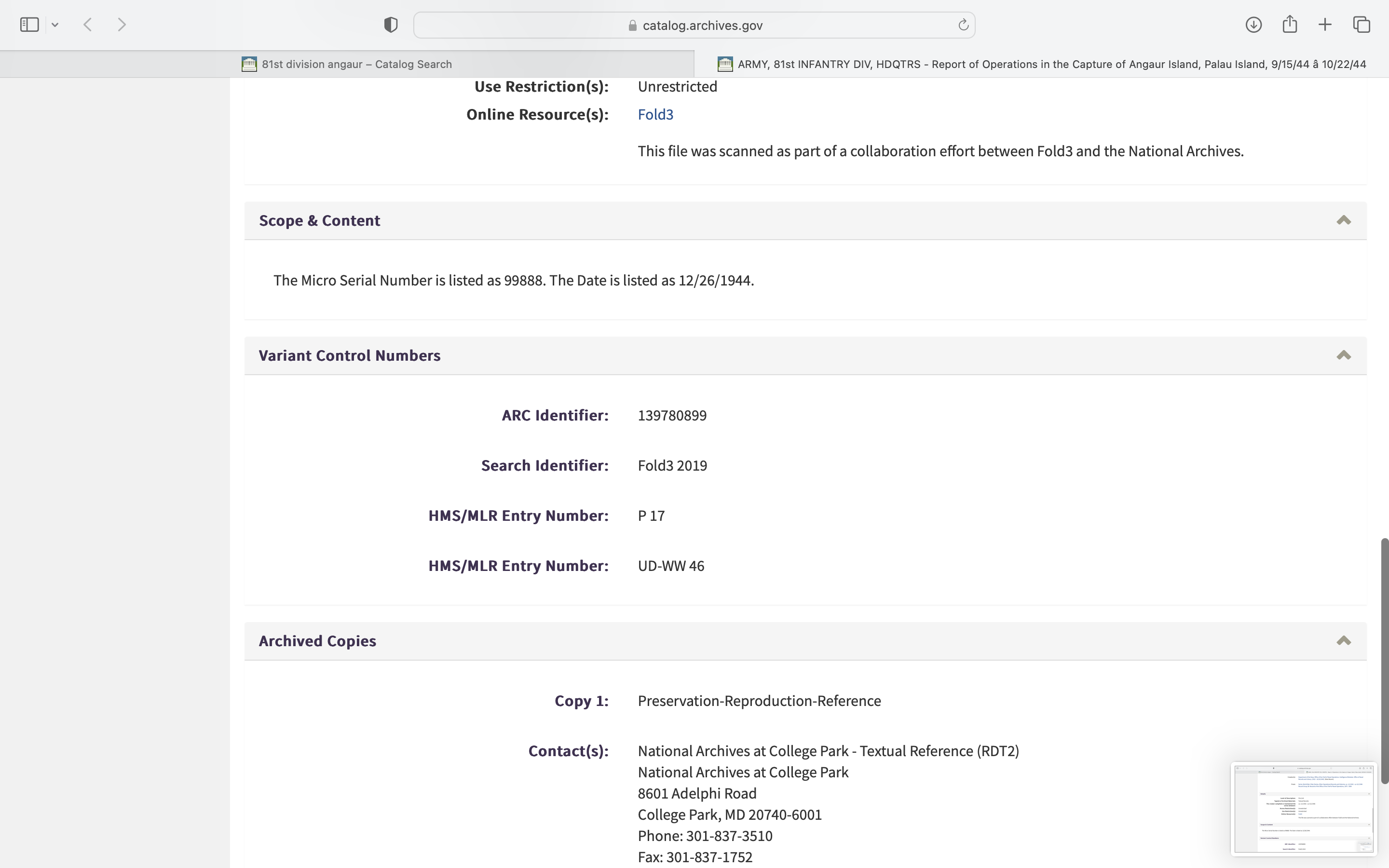Open the Share menu

1290,25
